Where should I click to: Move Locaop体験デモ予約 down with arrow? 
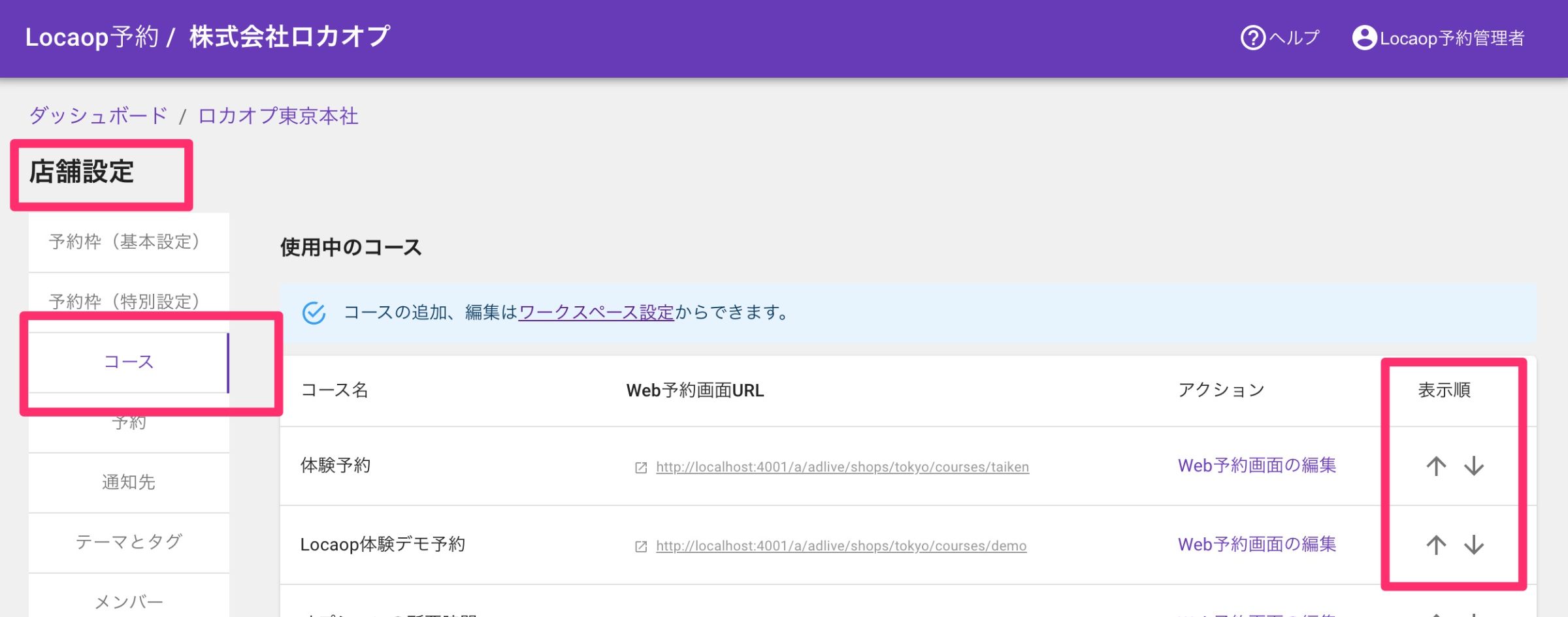1474,545
